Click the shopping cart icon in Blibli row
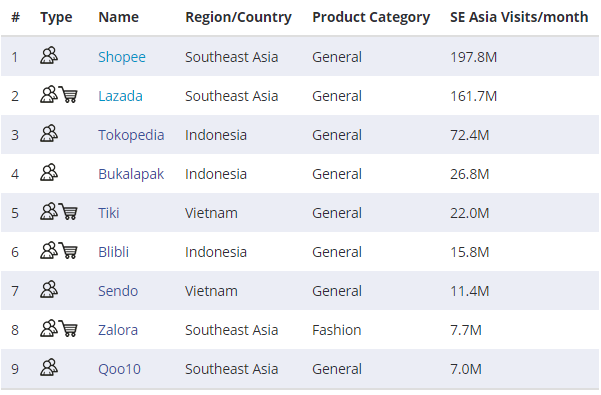 [x=69, y=251]
